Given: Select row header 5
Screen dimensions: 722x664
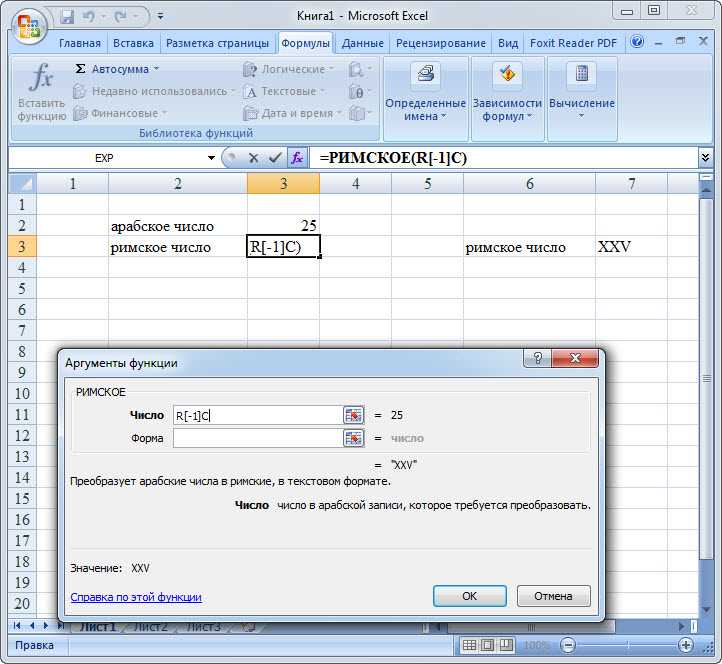Looking at the screenshot, I should point(22,289).
